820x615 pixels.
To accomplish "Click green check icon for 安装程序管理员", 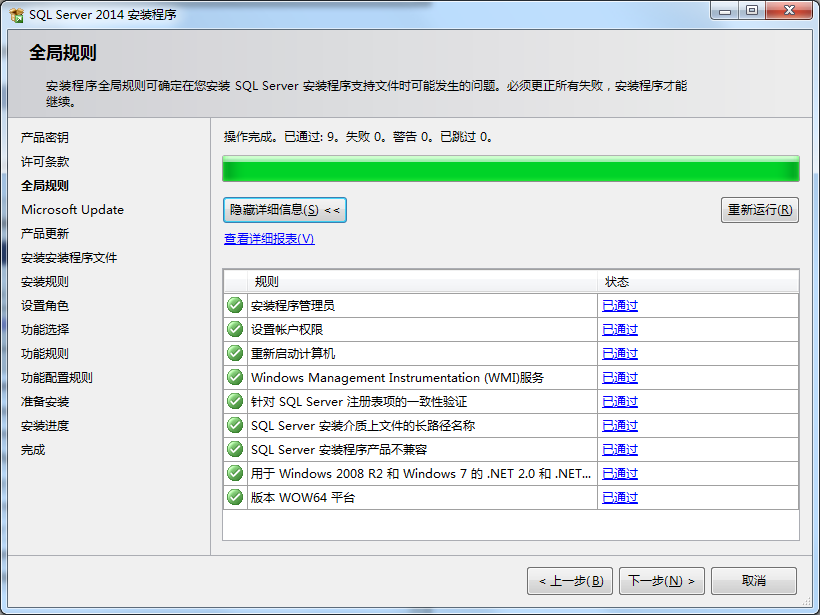I will point(235,305).
